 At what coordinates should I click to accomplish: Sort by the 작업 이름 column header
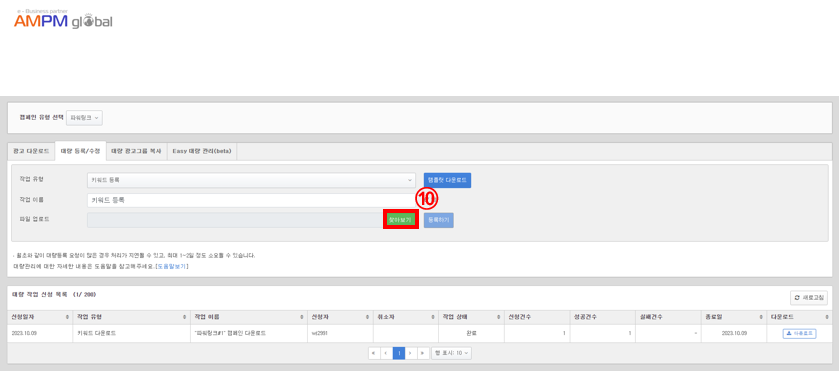(x=248, y=317)
